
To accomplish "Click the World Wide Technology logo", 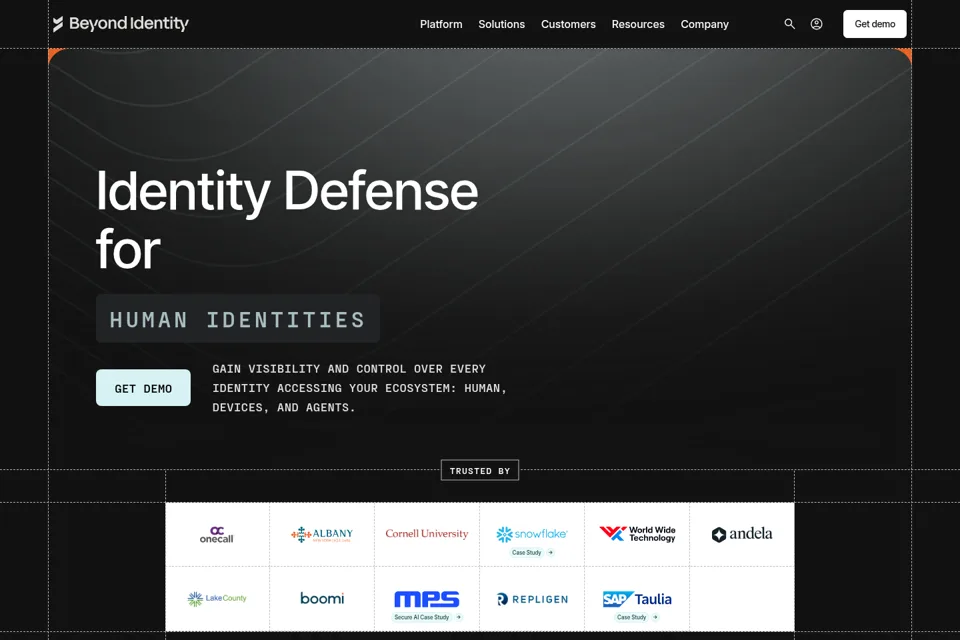I will point(637,533).
